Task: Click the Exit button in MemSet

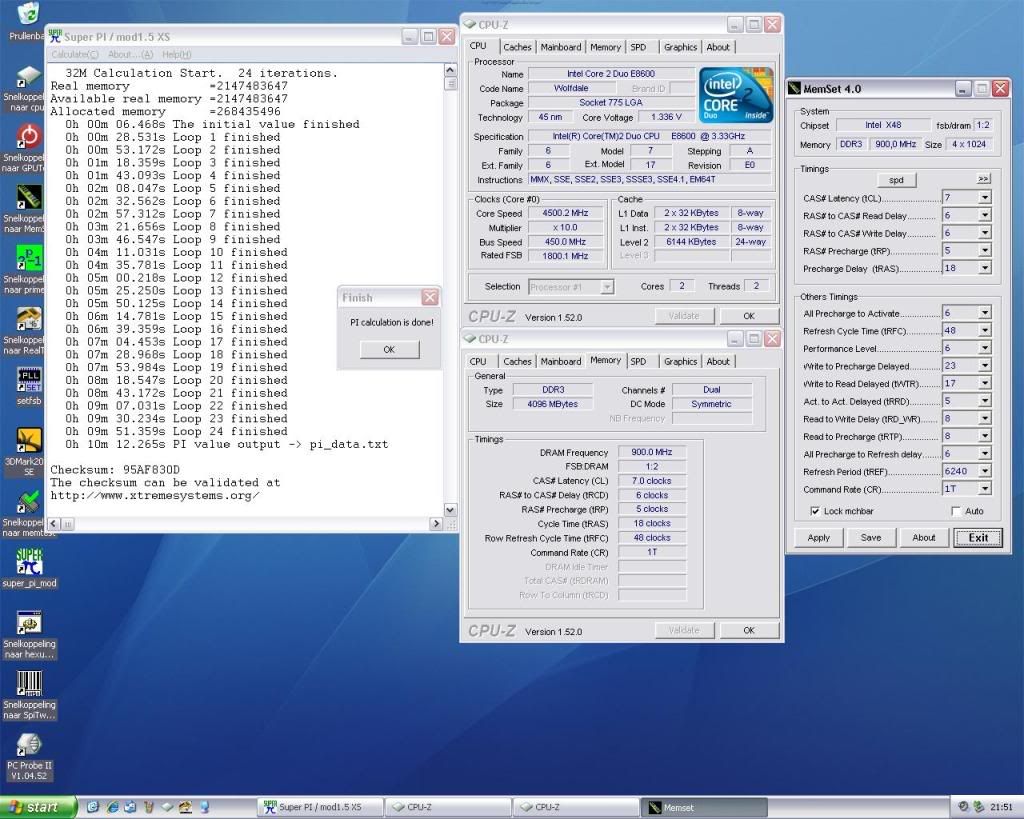Action: (978, 538)
